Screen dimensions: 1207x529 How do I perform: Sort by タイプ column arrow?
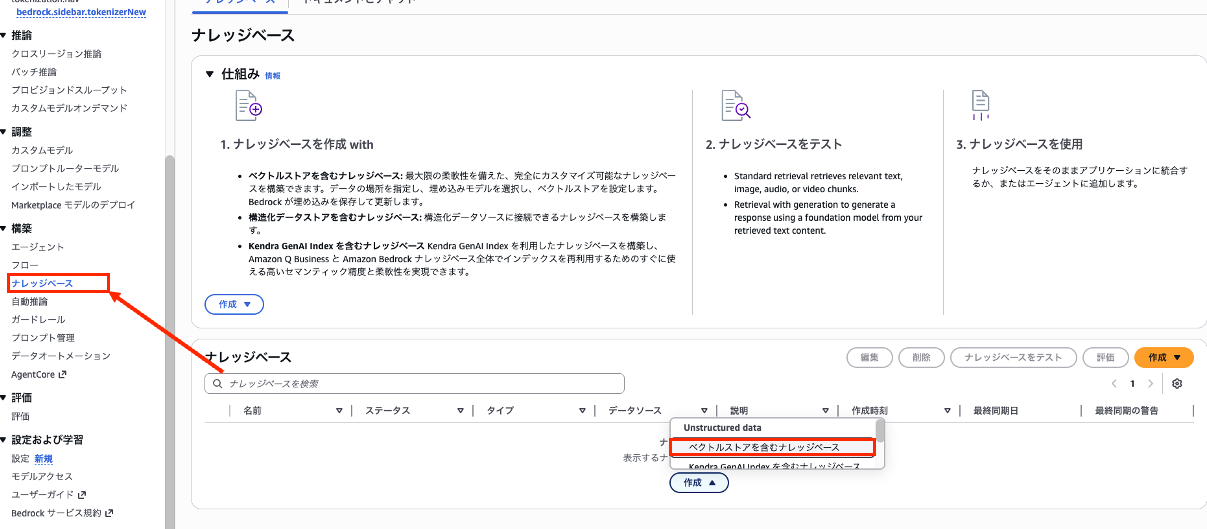[583, 411]
